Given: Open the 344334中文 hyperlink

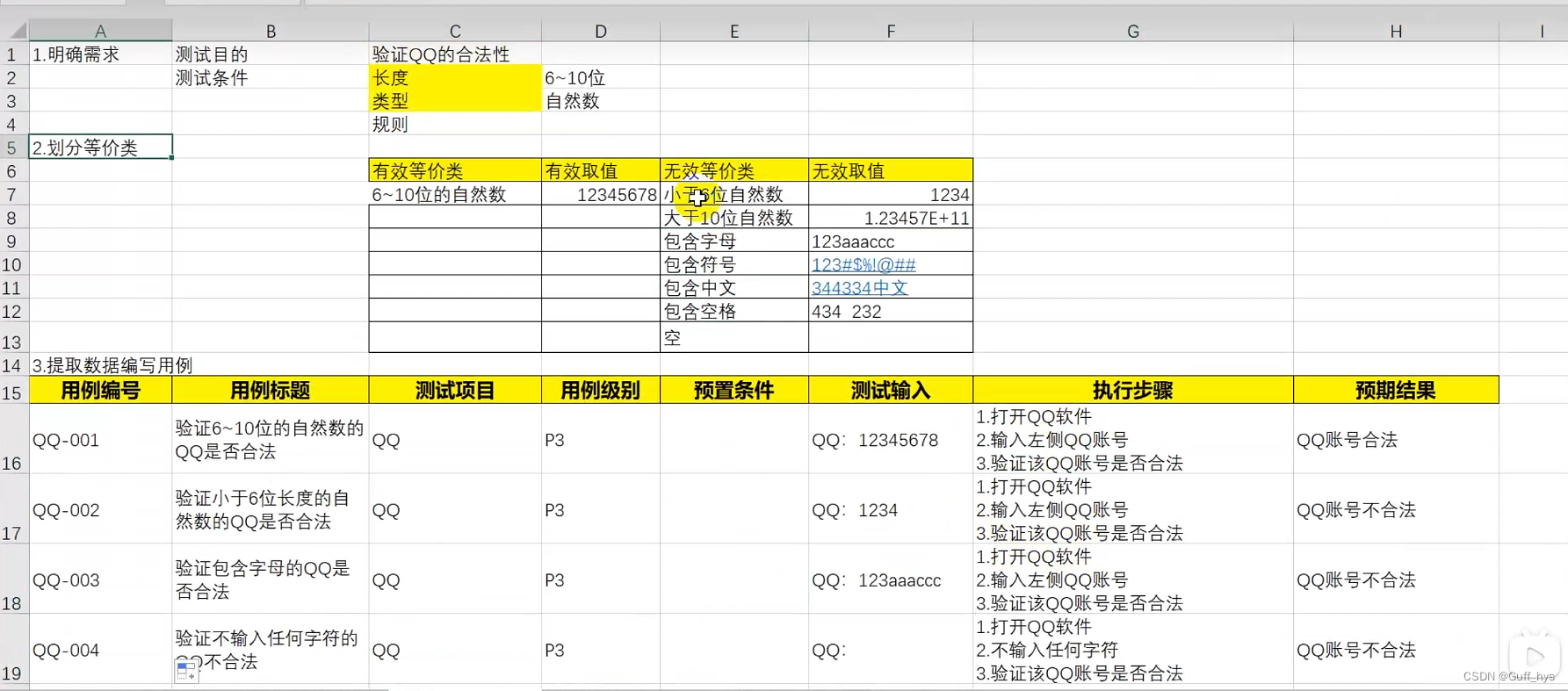Looking at the screenshot, I should coord(860,288).
